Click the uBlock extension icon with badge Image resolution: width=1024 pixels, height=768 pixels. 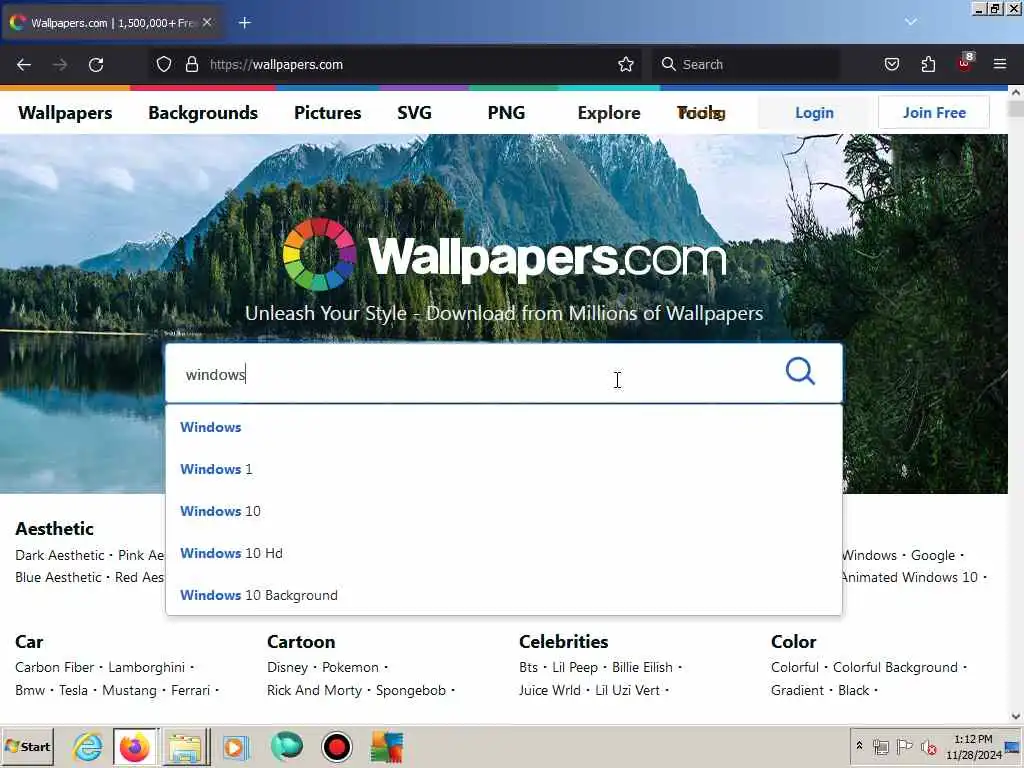tap(965, 63)
